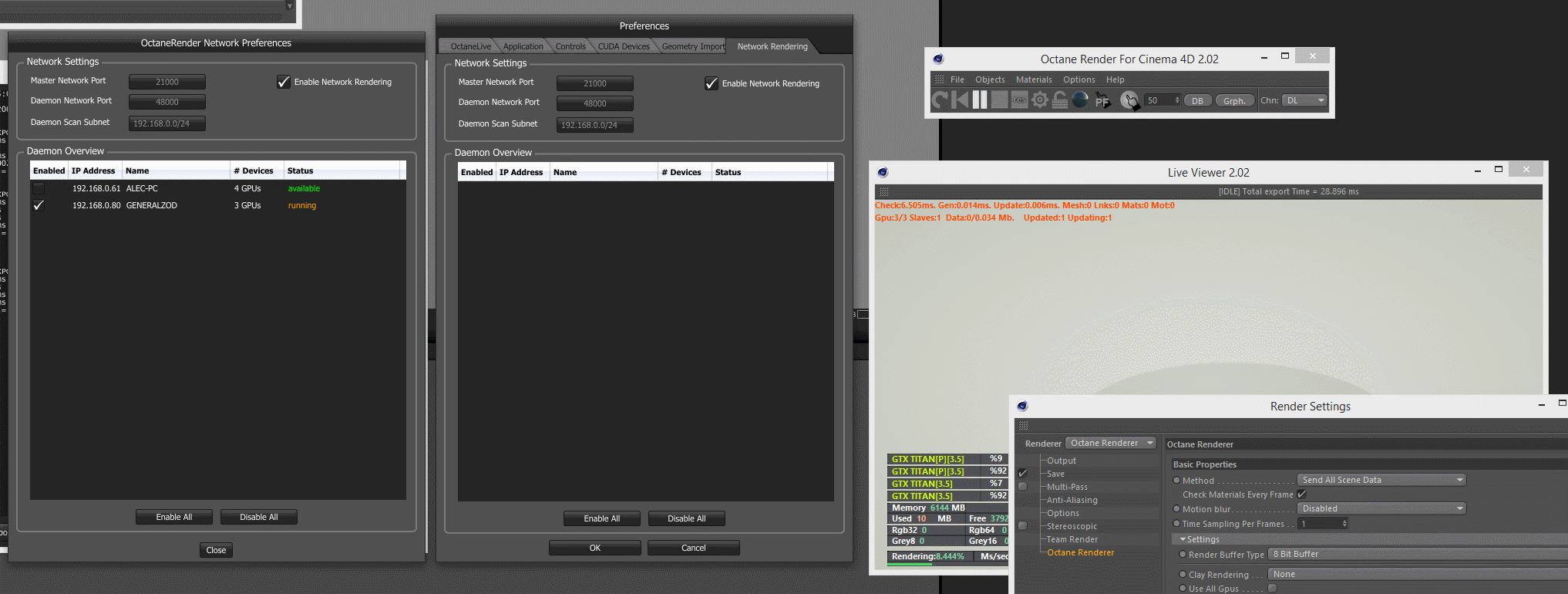Select the PF pick focus tool
This screenshot has height=594, width=1568.
coord(1102,100)
